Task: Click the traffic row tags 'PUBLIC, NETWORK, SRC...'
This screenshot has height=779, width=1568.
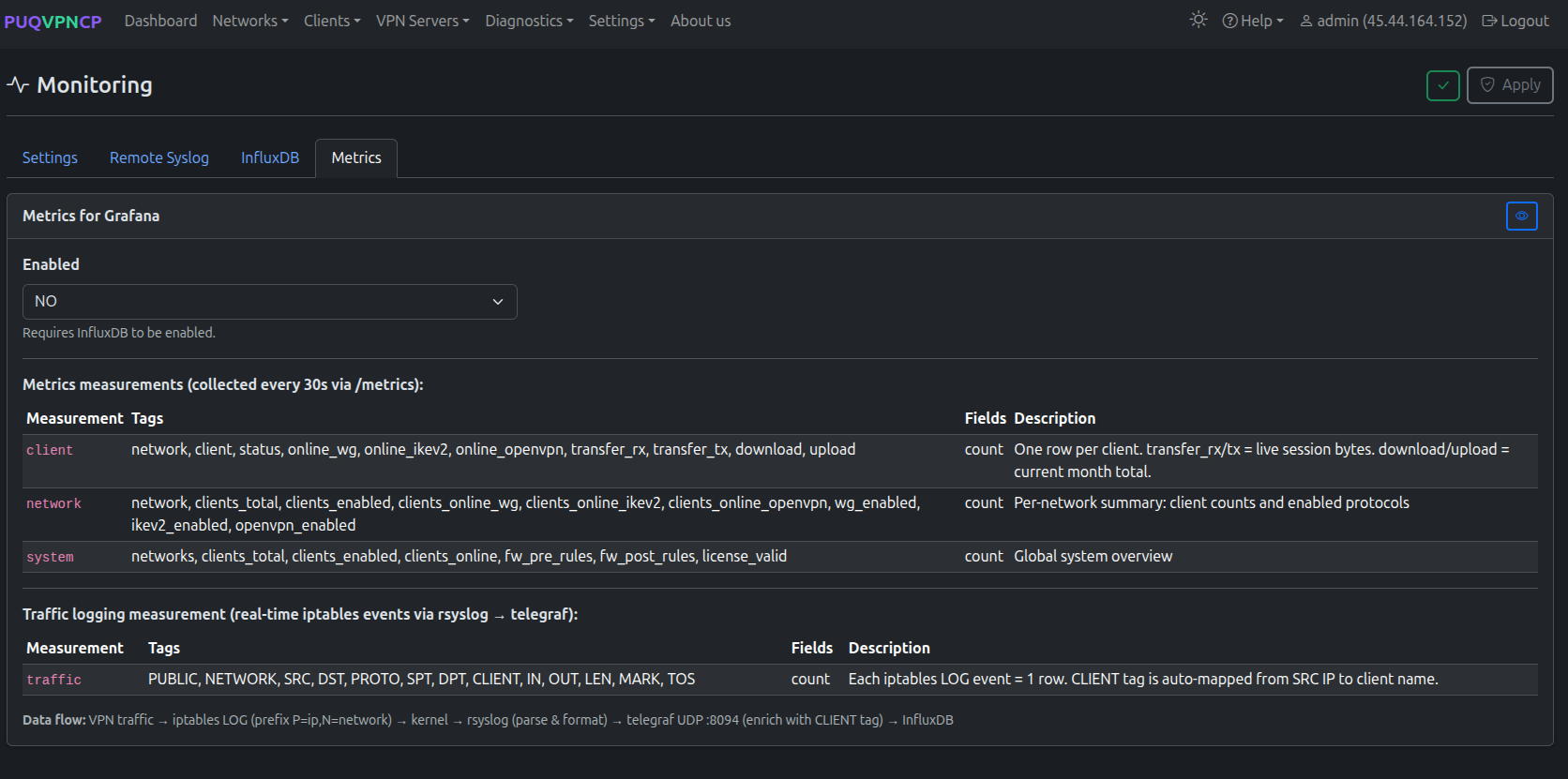Action: coord(421,679)
